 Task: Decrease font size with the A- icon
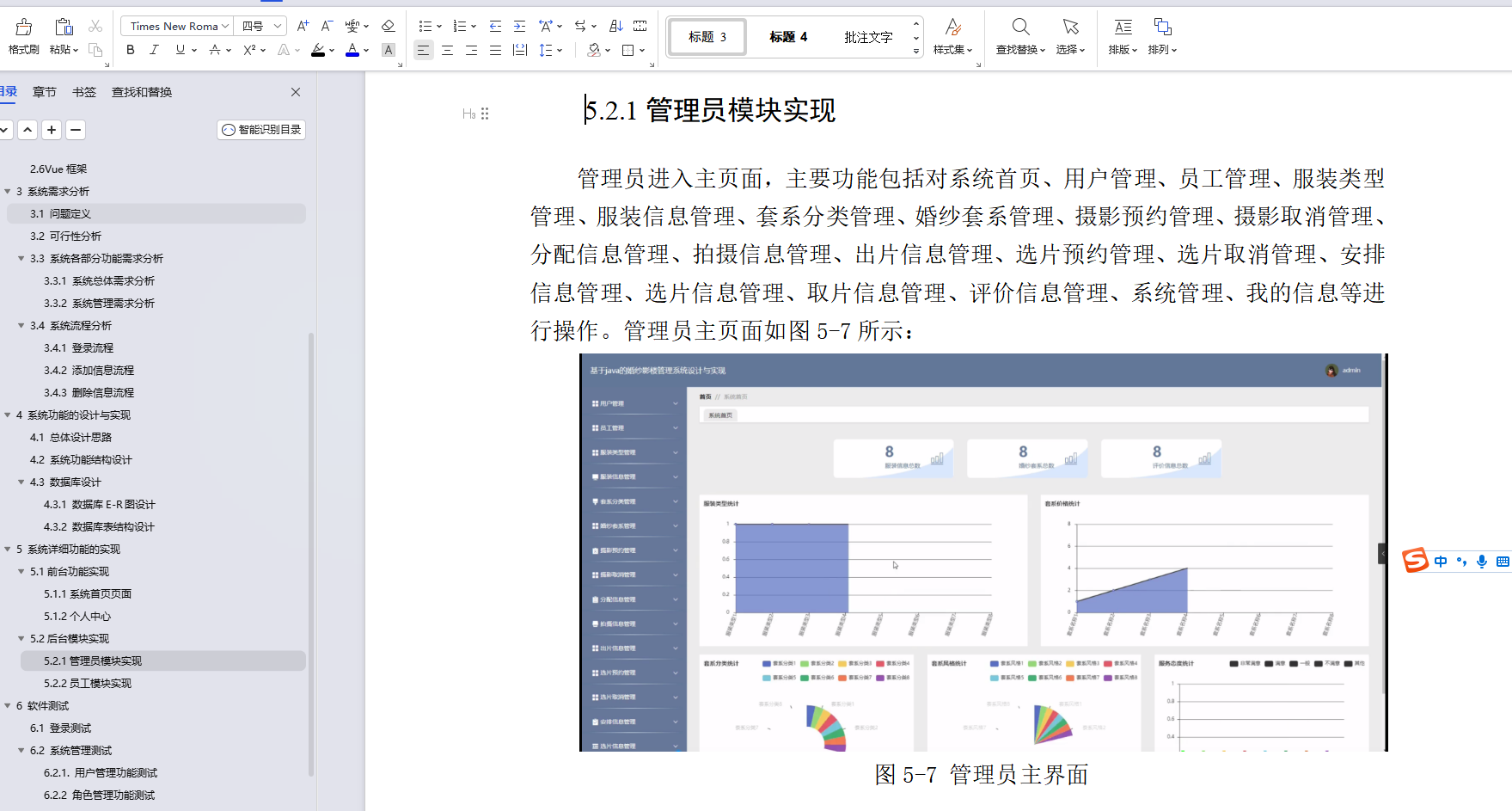pos(327,27)
